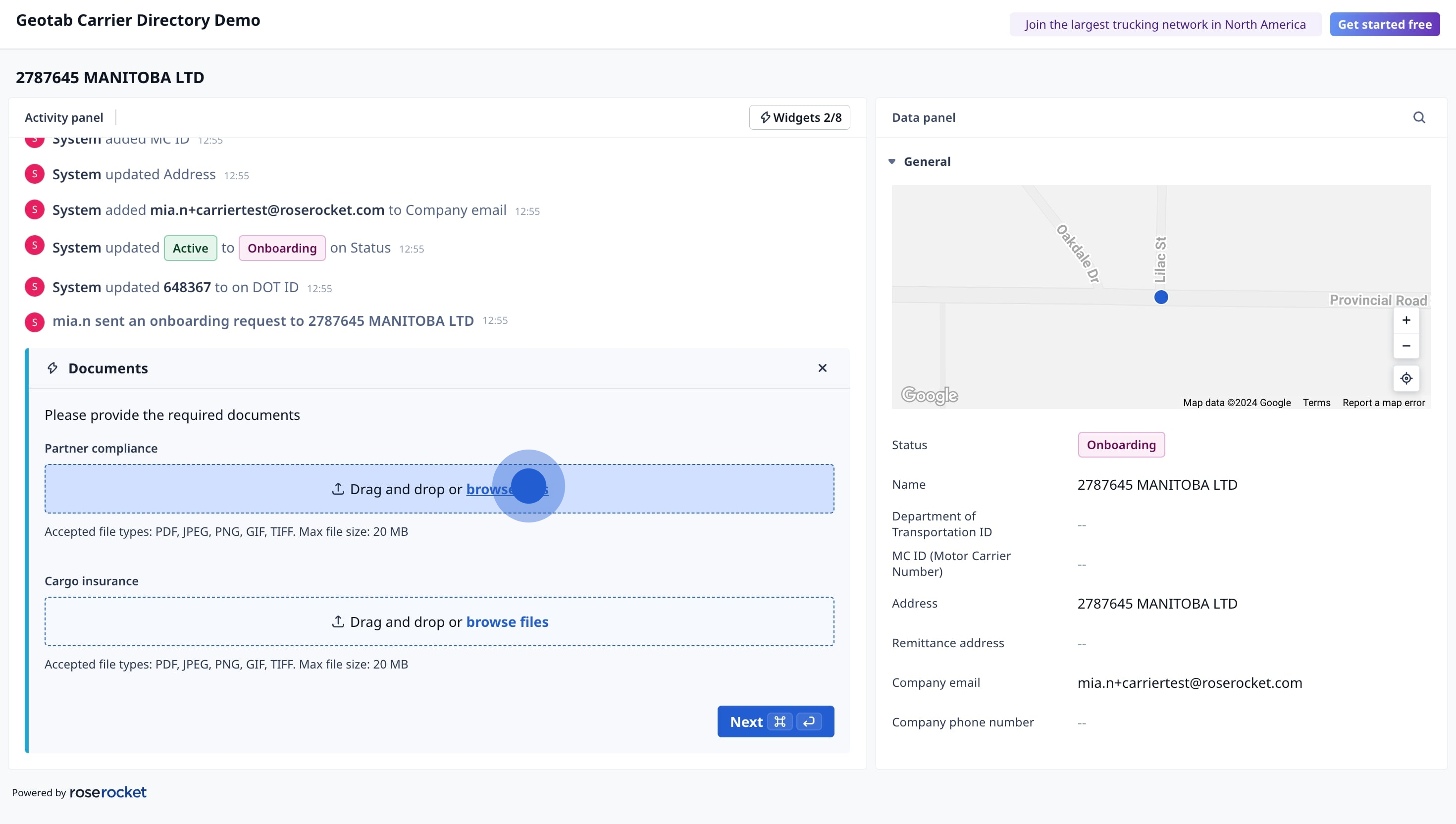Close the Documents widget
The height and width of the screenshot is (824, 1456).
pos(822,368)
